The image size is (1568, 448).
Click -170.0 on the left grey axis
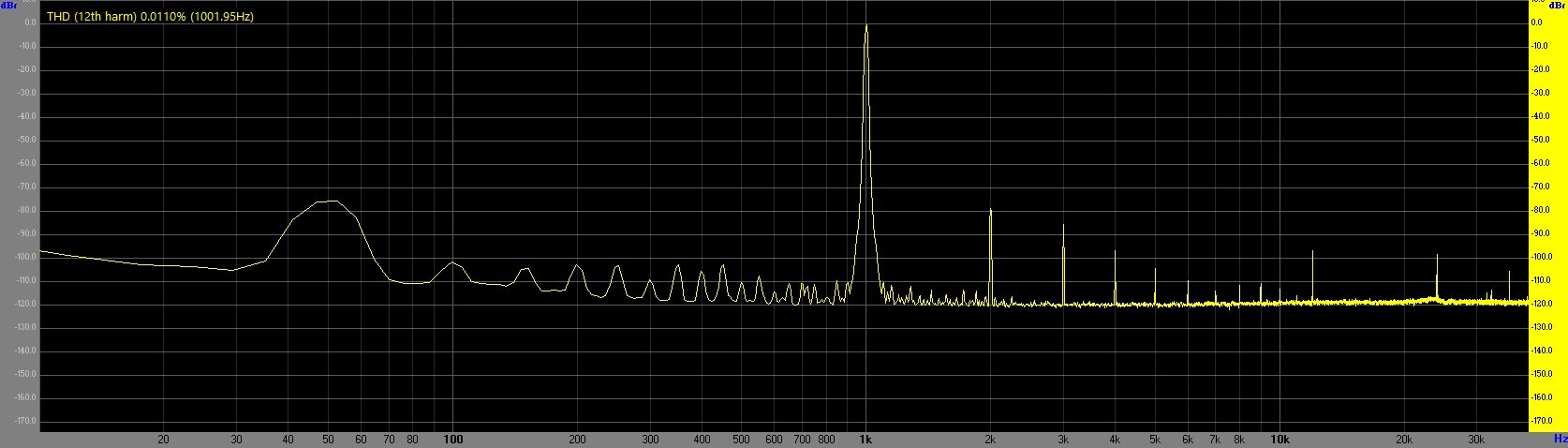[25, 421]
